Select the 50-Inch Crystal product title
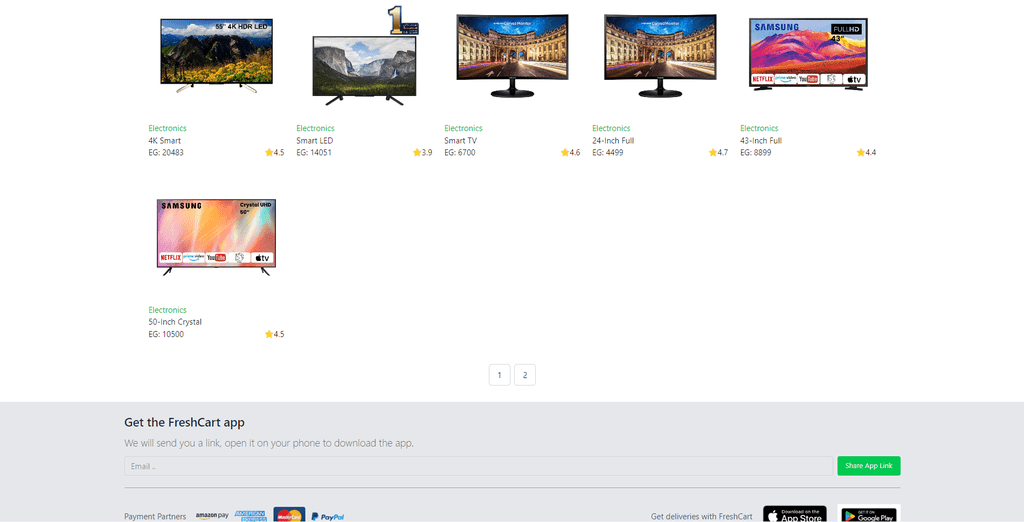This screenshot has height=522, width=1024. [175, 322]
